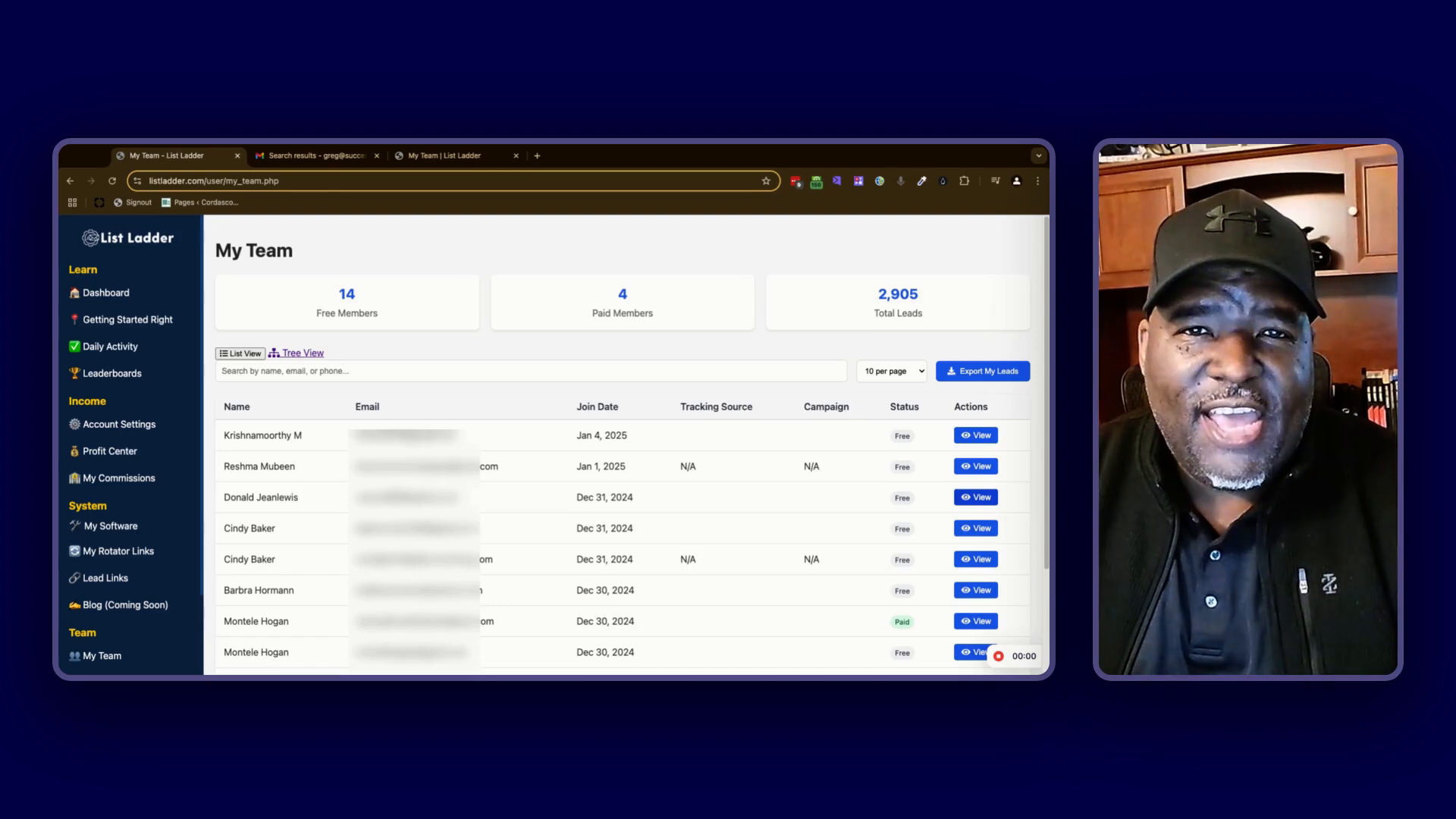The height and width of the screenshot is (819, 1456).
Task: Open Leaderboards in the sidebar
Action: pos(111,374)
